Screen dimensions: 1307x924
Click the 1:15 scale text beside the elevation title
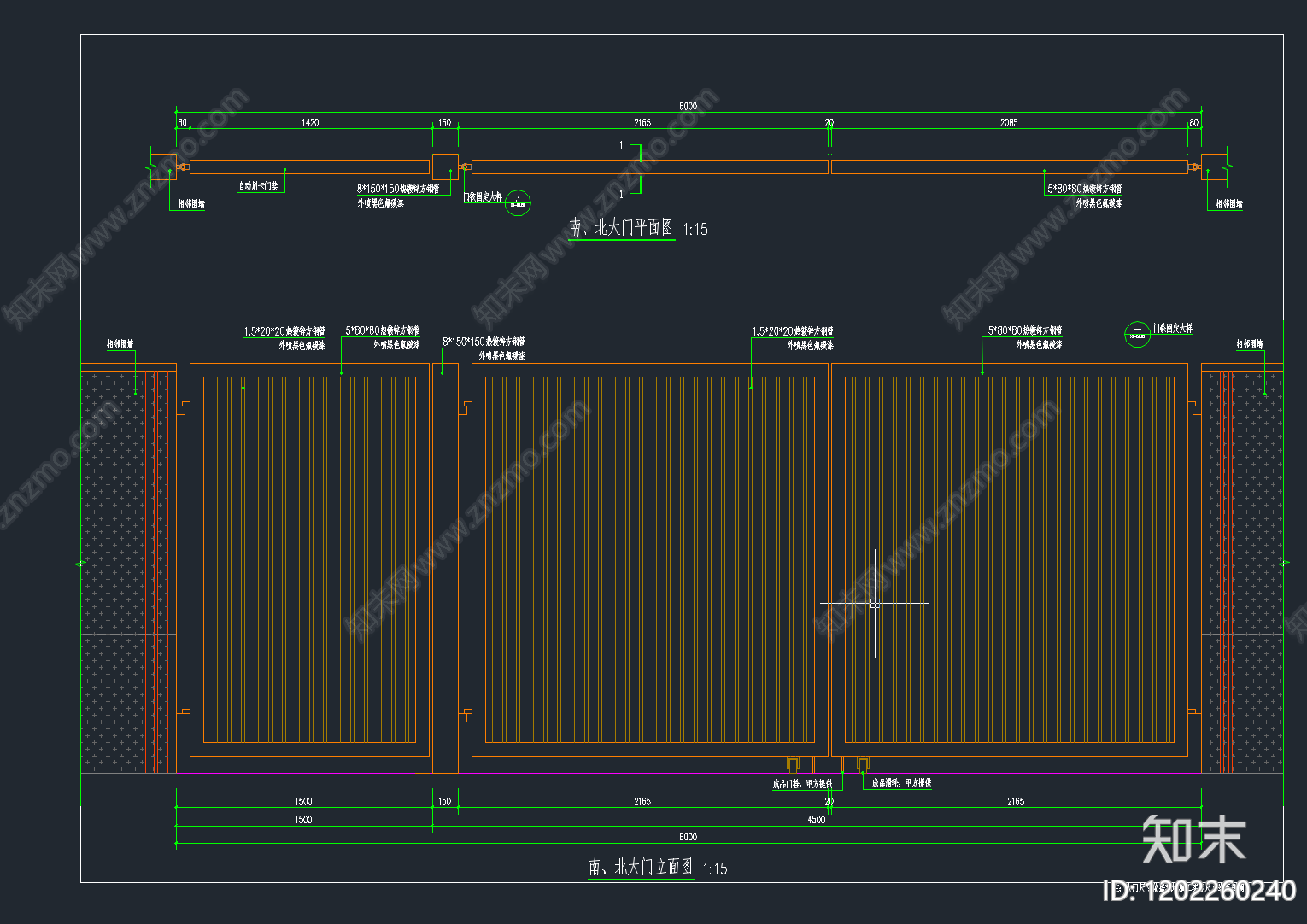(x=715, y=869)
